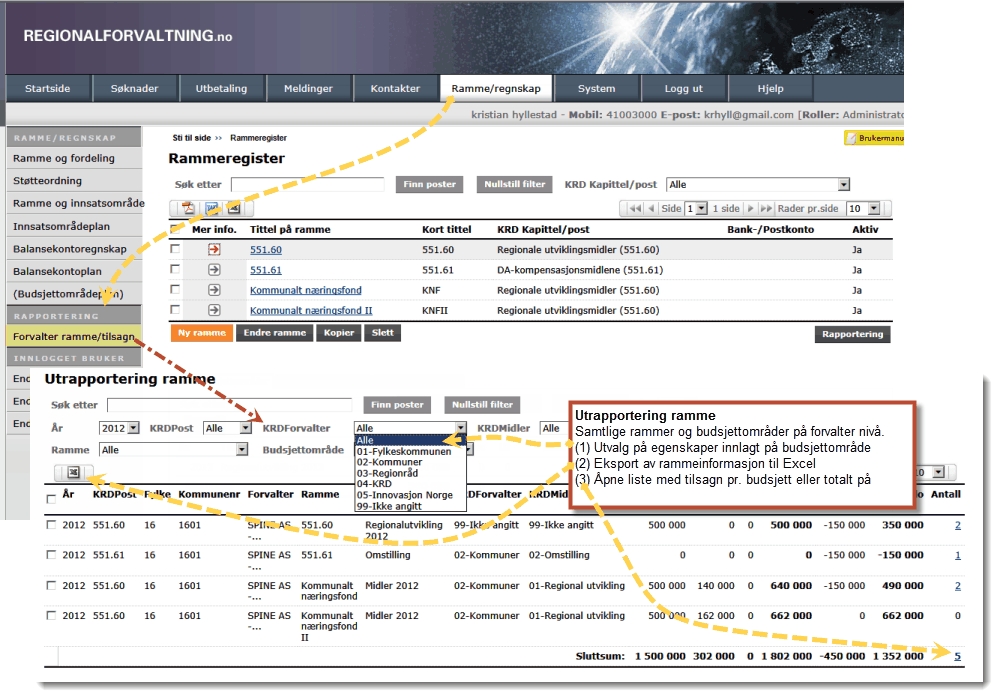This screenshot has width=992, height=691.
Task: Open the Kommunalt næringsfond II link
Action: (x=310, y=310)
